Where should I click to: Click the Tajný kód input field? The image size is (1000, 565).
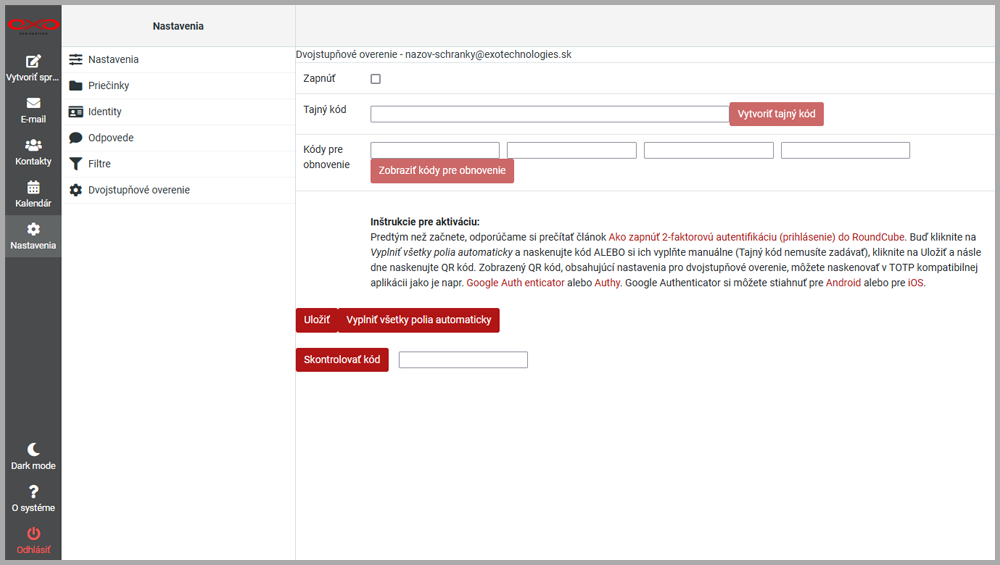549,114
